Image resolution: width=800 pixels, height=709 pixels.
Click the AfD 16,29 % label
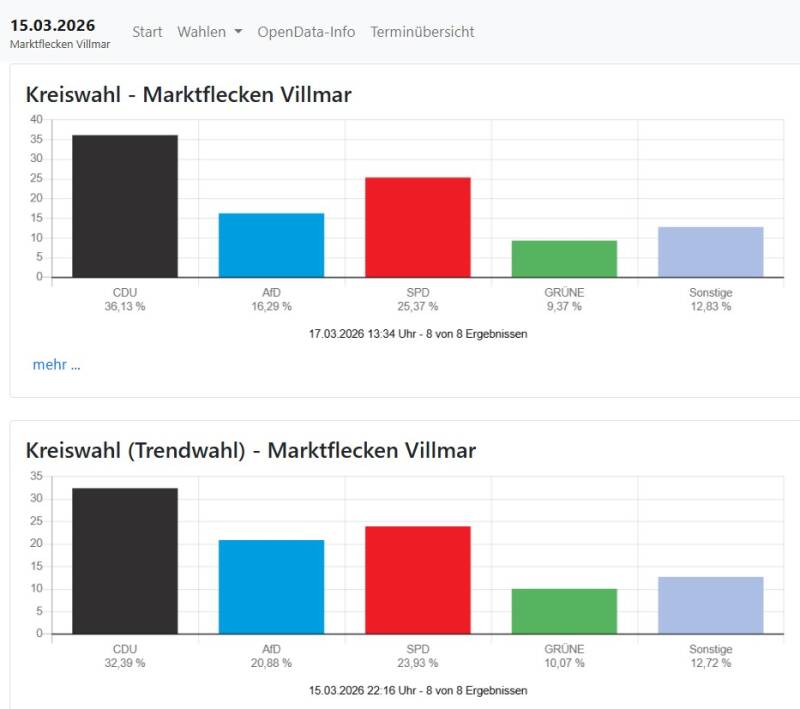click(271, 299)
